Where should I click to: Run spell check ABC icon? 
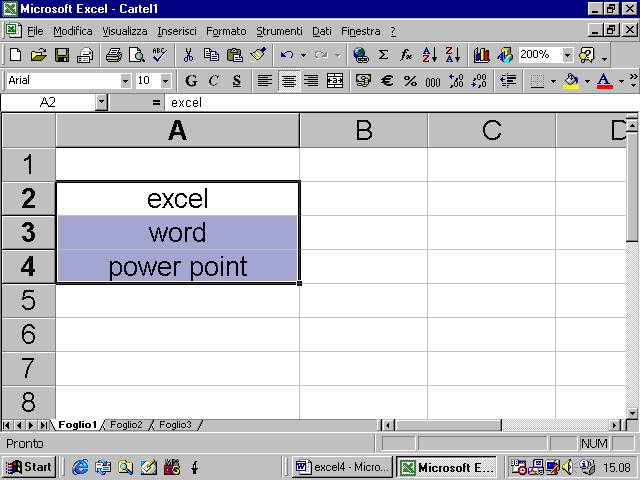pyautogui.click(x=159, y=55)
